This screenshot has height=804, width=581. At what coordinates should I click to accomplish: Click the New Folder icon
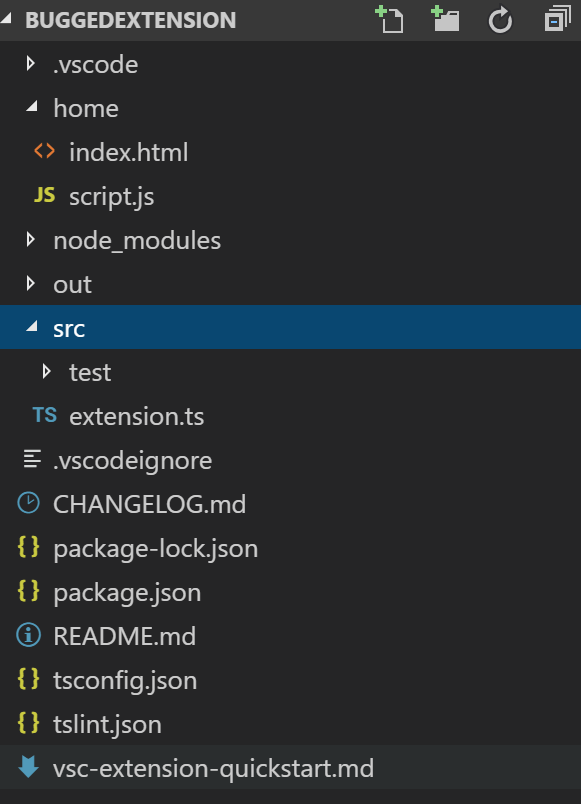coord(445,19)
